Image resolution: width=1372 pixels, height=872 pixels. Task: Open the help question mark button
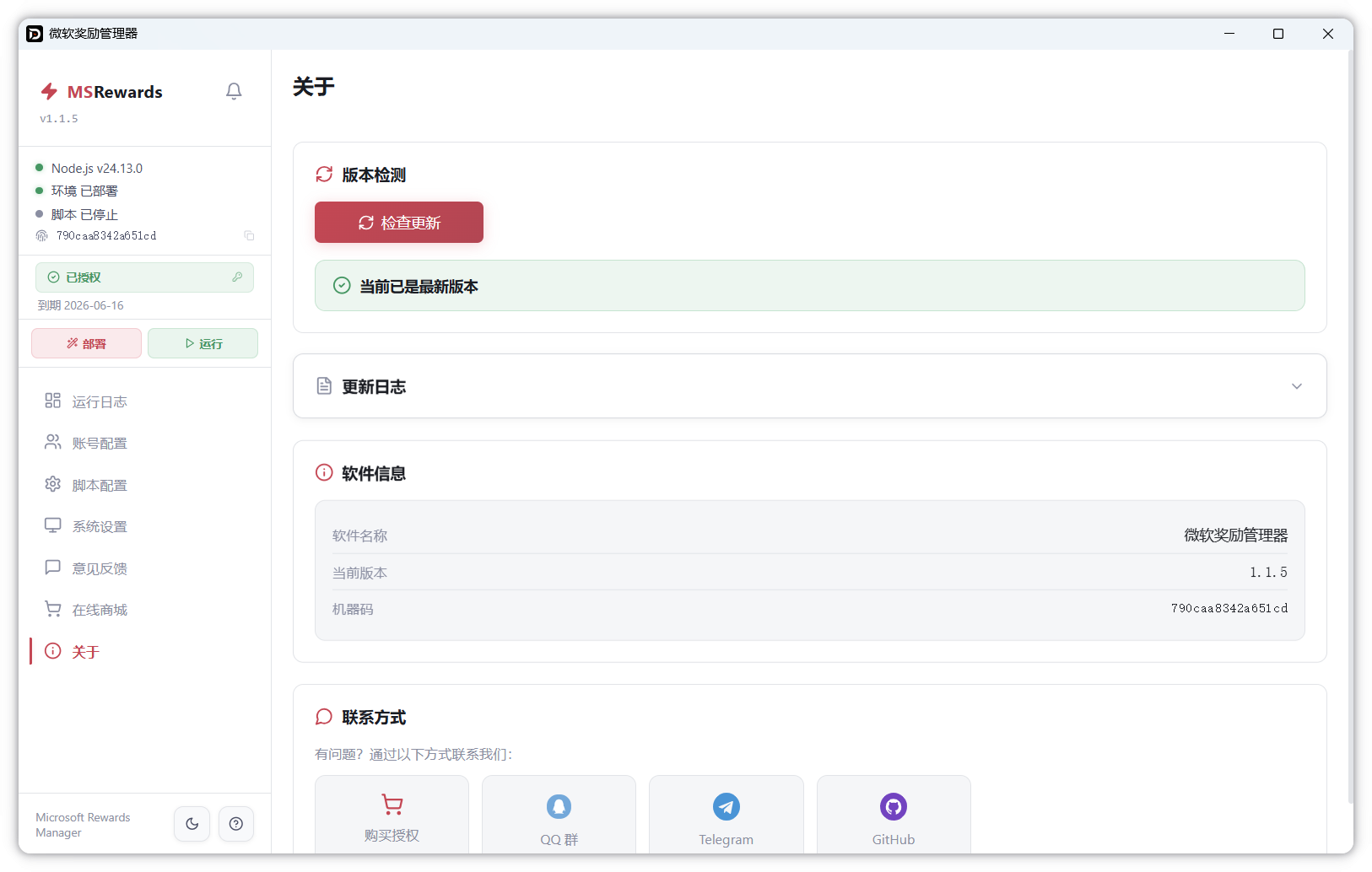236,824
